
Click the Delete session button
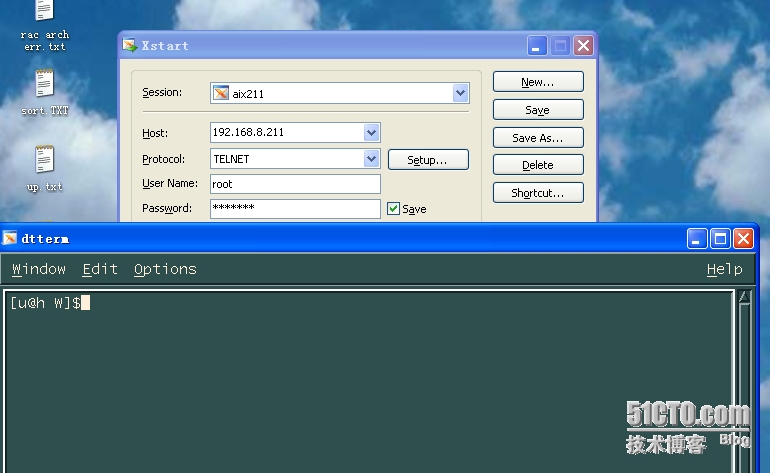coord(538,165)
